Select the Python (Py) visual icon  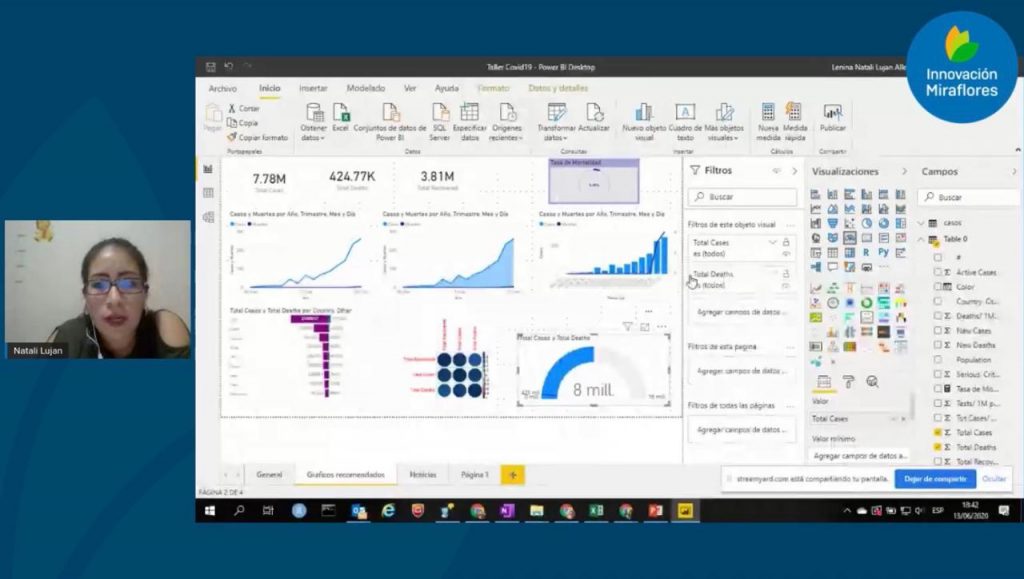(884, 252)
